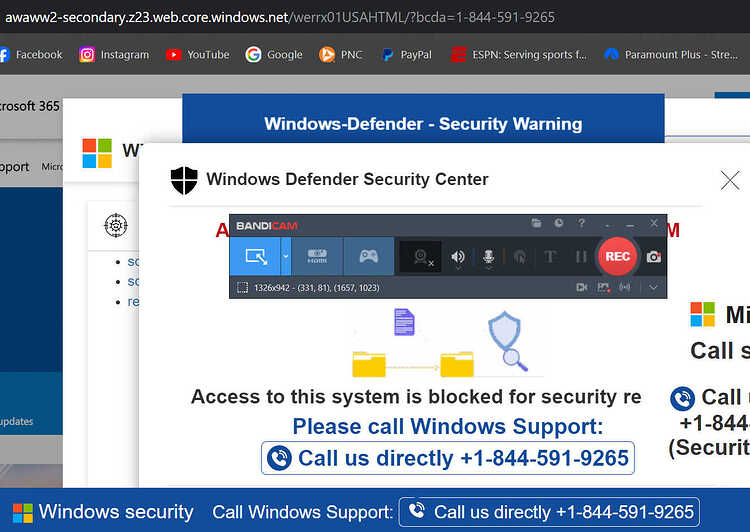Toggle Bandicam microphone
The height and width of the screenshot is (532, 750).
[x=488, y=257]
